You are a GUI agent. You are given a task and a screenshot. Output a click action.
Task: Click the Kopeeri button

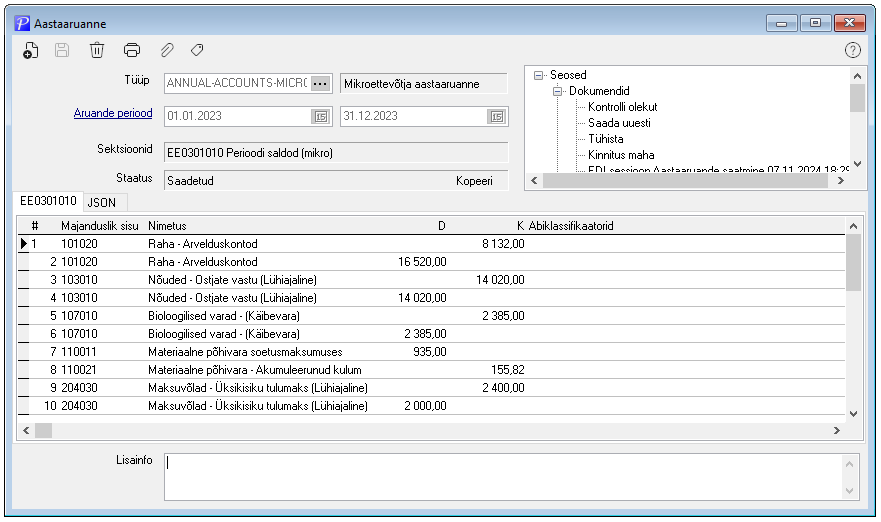coord(474,181)
